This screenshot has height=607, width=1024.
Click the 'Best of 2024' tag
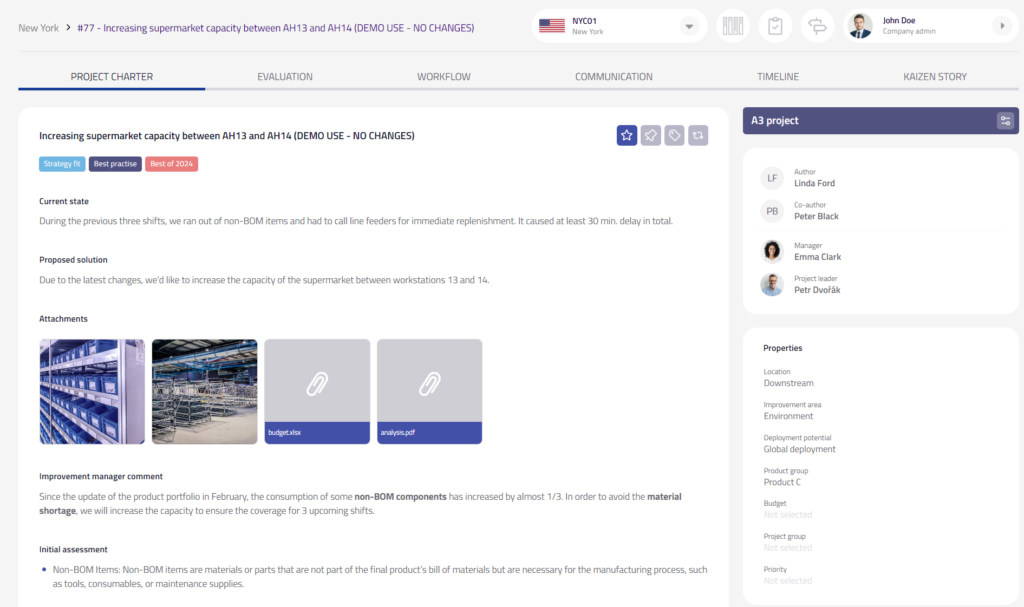pos(171,164)
